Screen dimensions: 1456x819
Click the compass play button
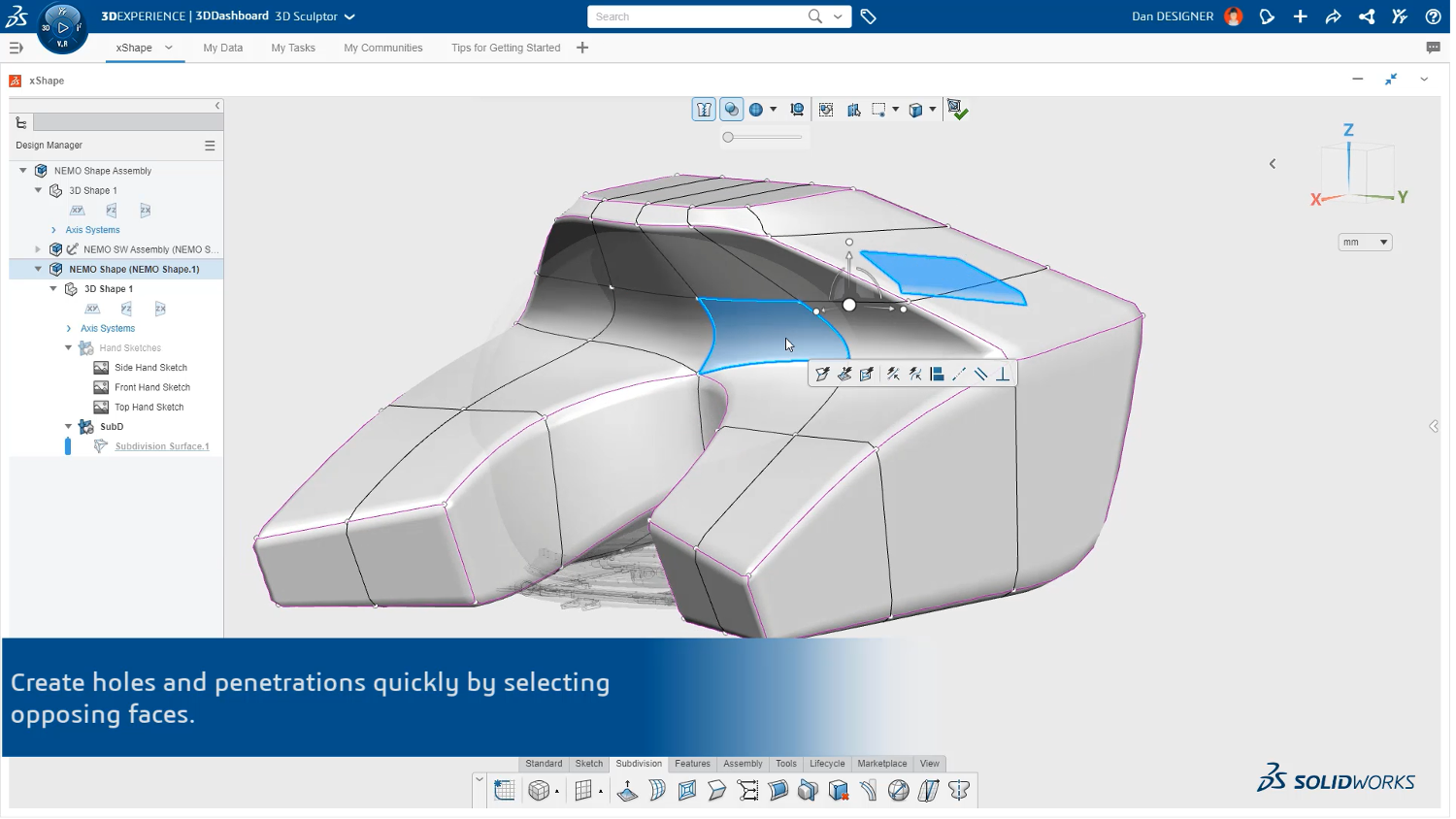tap(63, 28)
